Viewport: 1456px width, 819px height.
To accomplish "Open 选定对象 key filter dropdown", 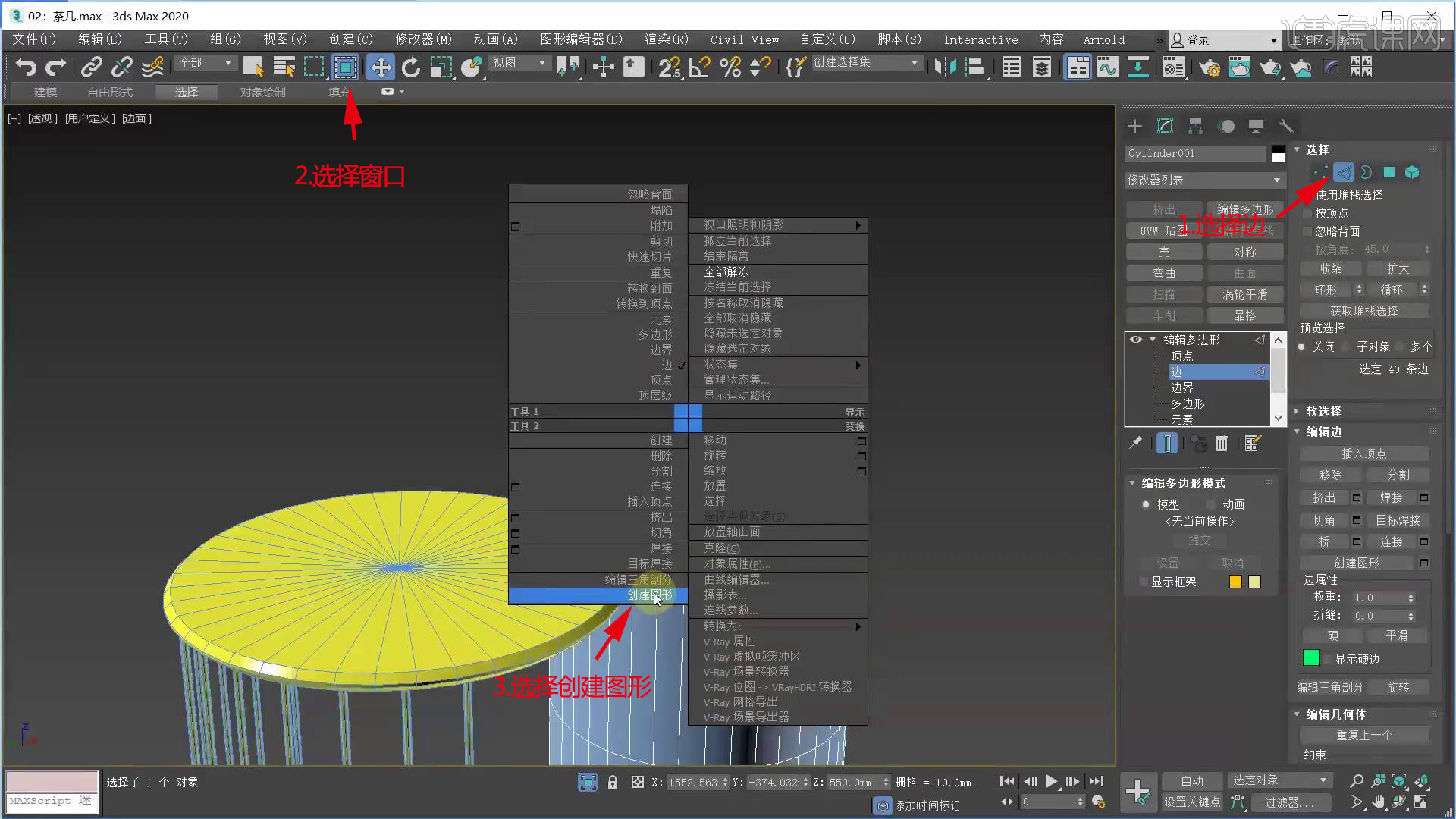I will [x=1279, y=780].
